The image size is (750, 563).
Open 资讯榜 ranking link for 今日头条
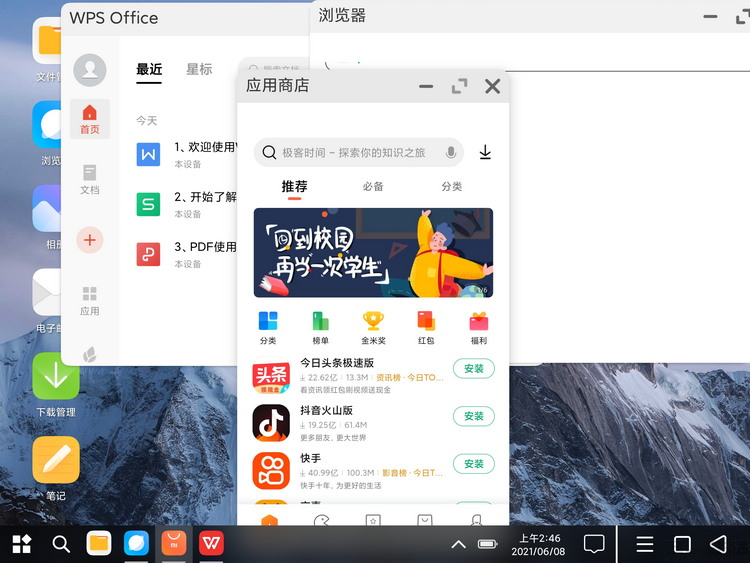click(x=409, y=377)
